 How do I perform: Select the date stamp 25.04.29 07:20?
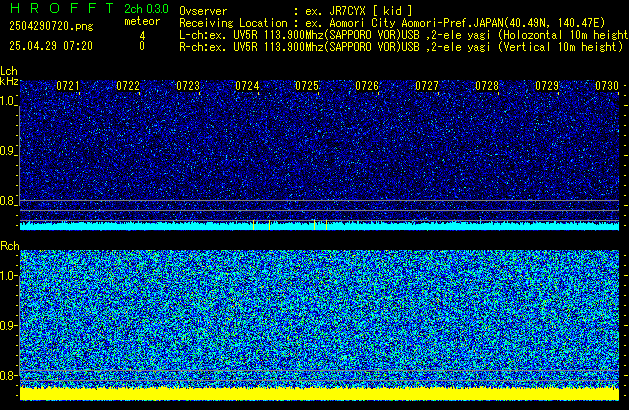51,46
